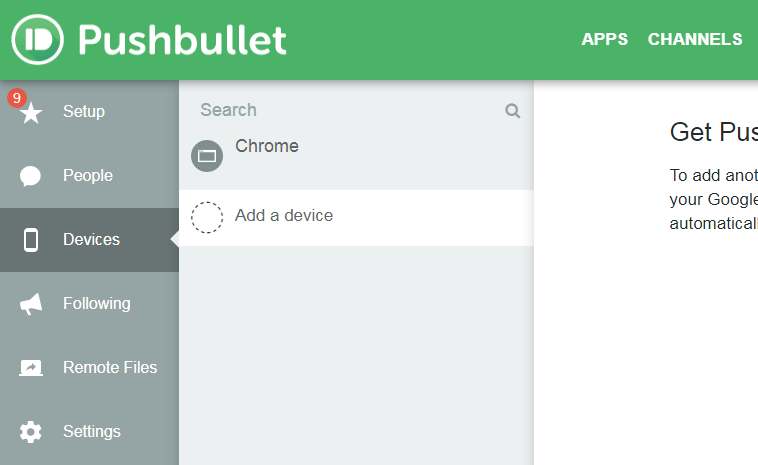This screenshot has width=758, height=465.
Task: Select the Chrome device entry
Action: 267,146
